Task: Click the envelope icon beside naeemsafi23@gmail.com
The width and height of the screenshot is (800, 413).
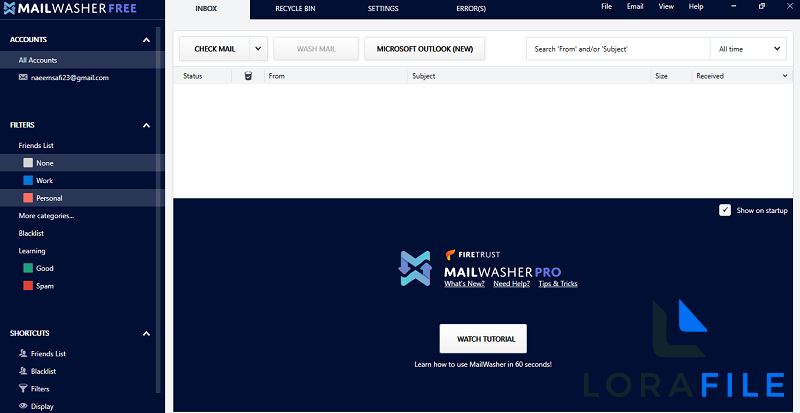Action: pos(23,78)
